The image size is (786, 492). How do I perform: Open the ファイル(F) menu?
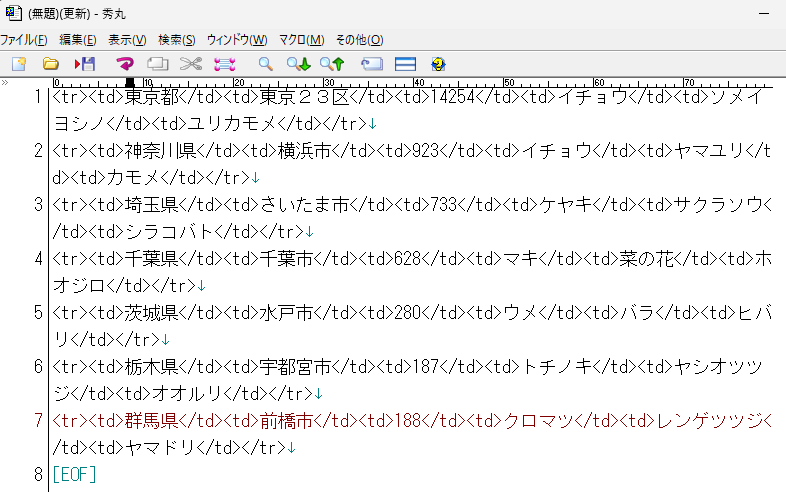click(x=24, y=40)
